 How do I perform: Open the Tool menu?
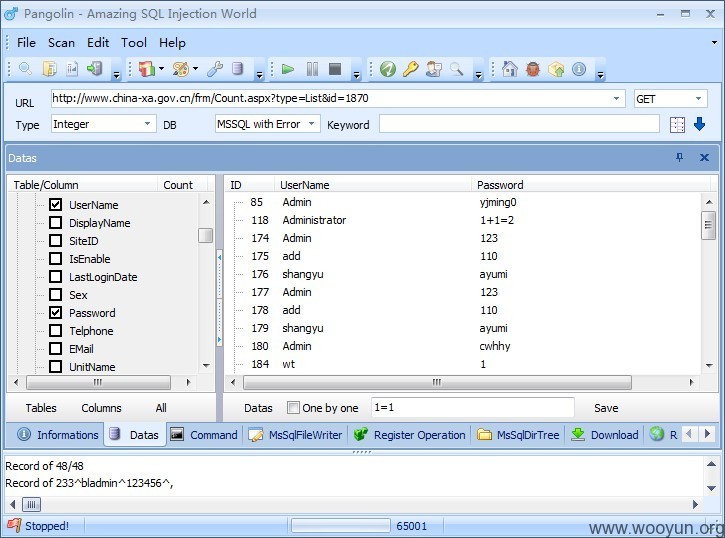(x=134, y=43)
